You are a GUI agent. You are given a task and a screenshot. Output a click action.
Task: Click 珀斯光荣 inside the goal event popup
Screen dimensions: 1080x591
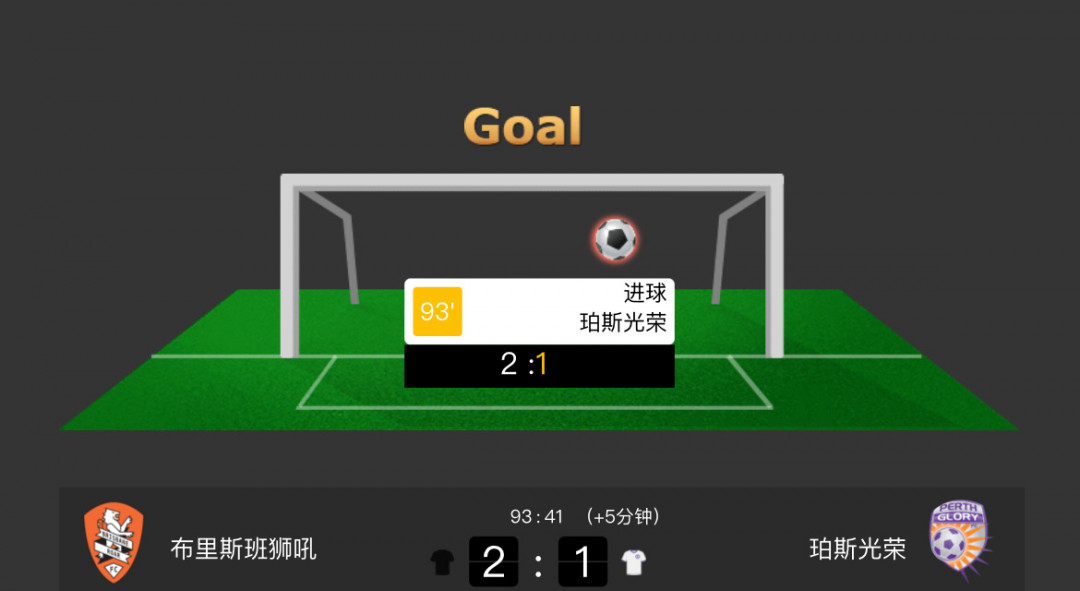coord(623,322)
